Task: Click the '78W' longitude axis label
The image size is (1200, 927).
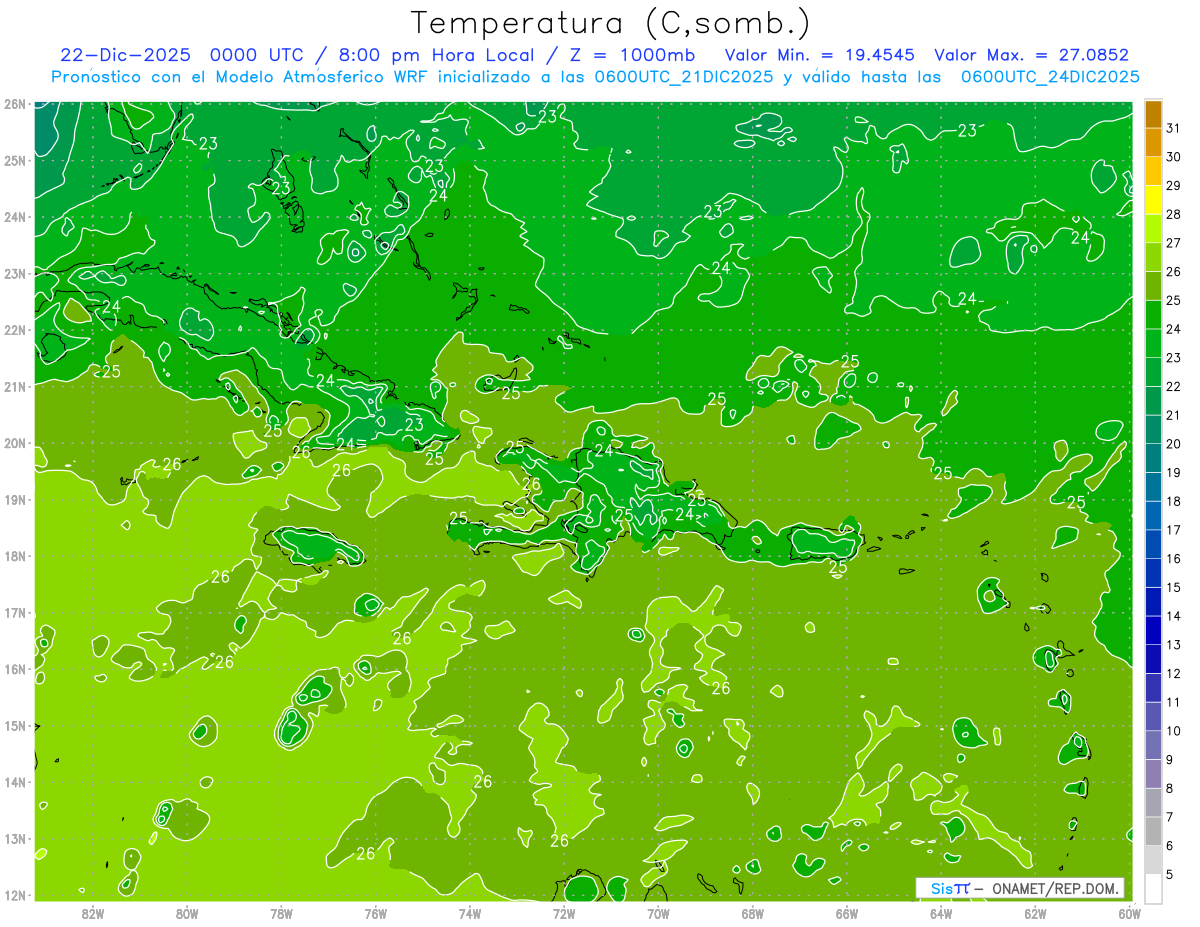Action: [x=281, y=913]
